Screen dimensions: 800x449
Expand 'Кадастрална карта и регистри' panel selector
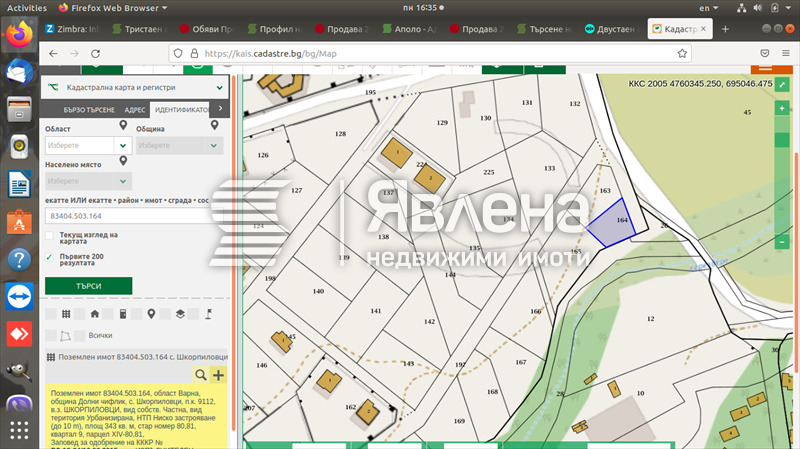(x=220, y=88)
